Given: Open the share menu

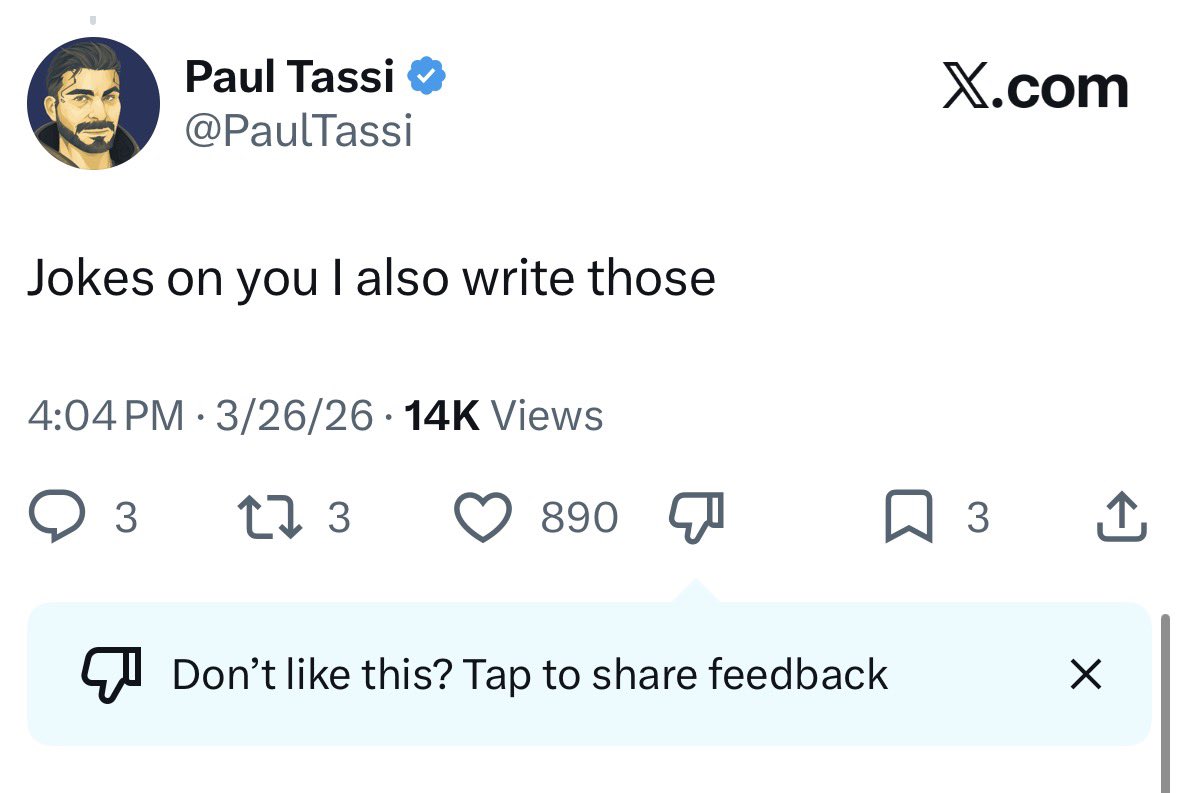Looking at the screenshot, I should pyautogui.click(x=1120, y=516).
